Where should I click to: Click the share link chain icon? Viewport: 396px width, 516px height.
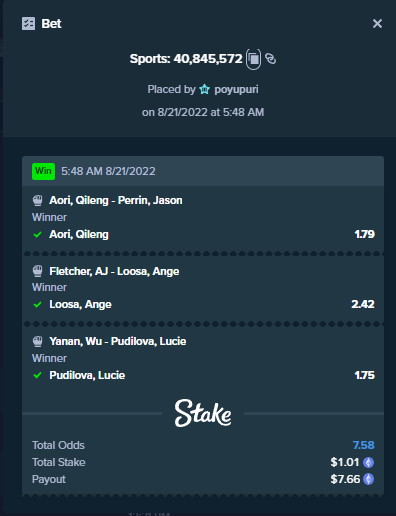[270, 59]
